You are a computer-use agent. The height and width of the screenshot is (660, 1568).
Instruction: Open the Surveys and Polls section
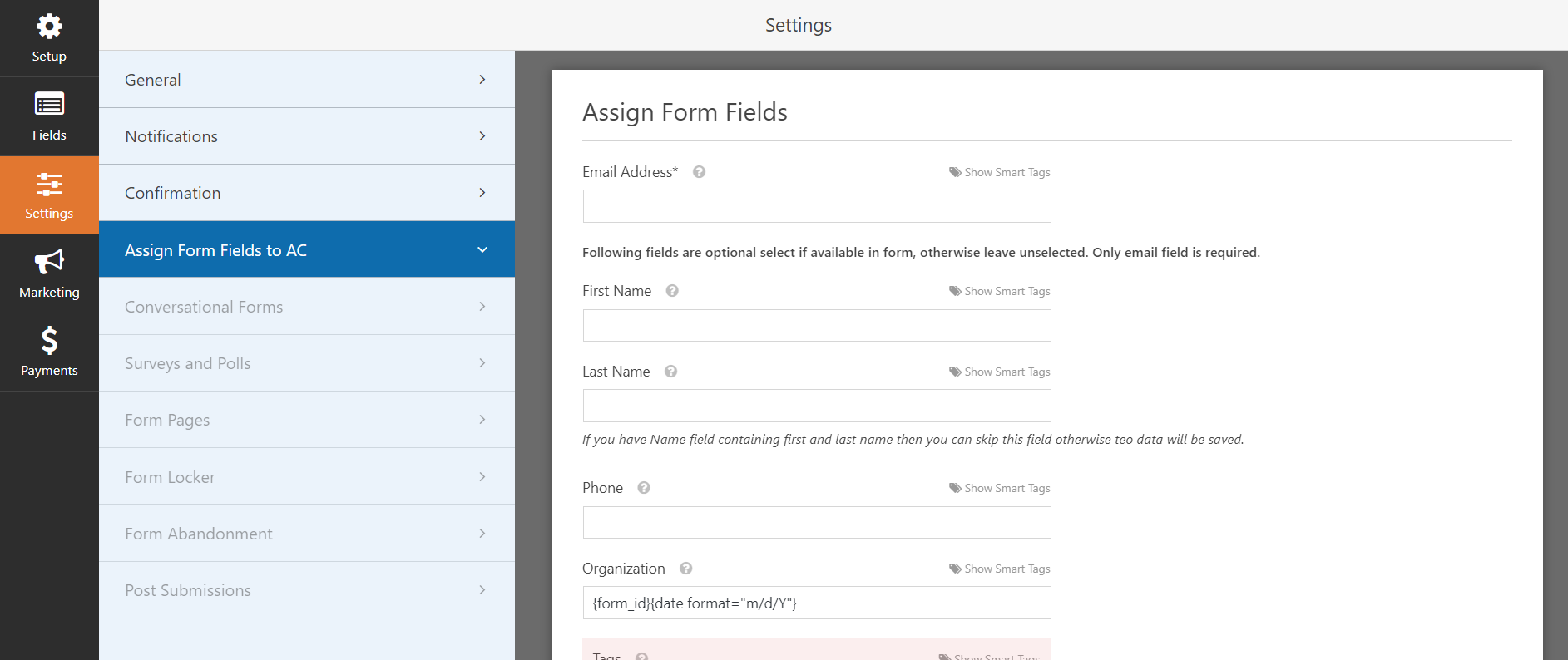click(x=307, y=363)
